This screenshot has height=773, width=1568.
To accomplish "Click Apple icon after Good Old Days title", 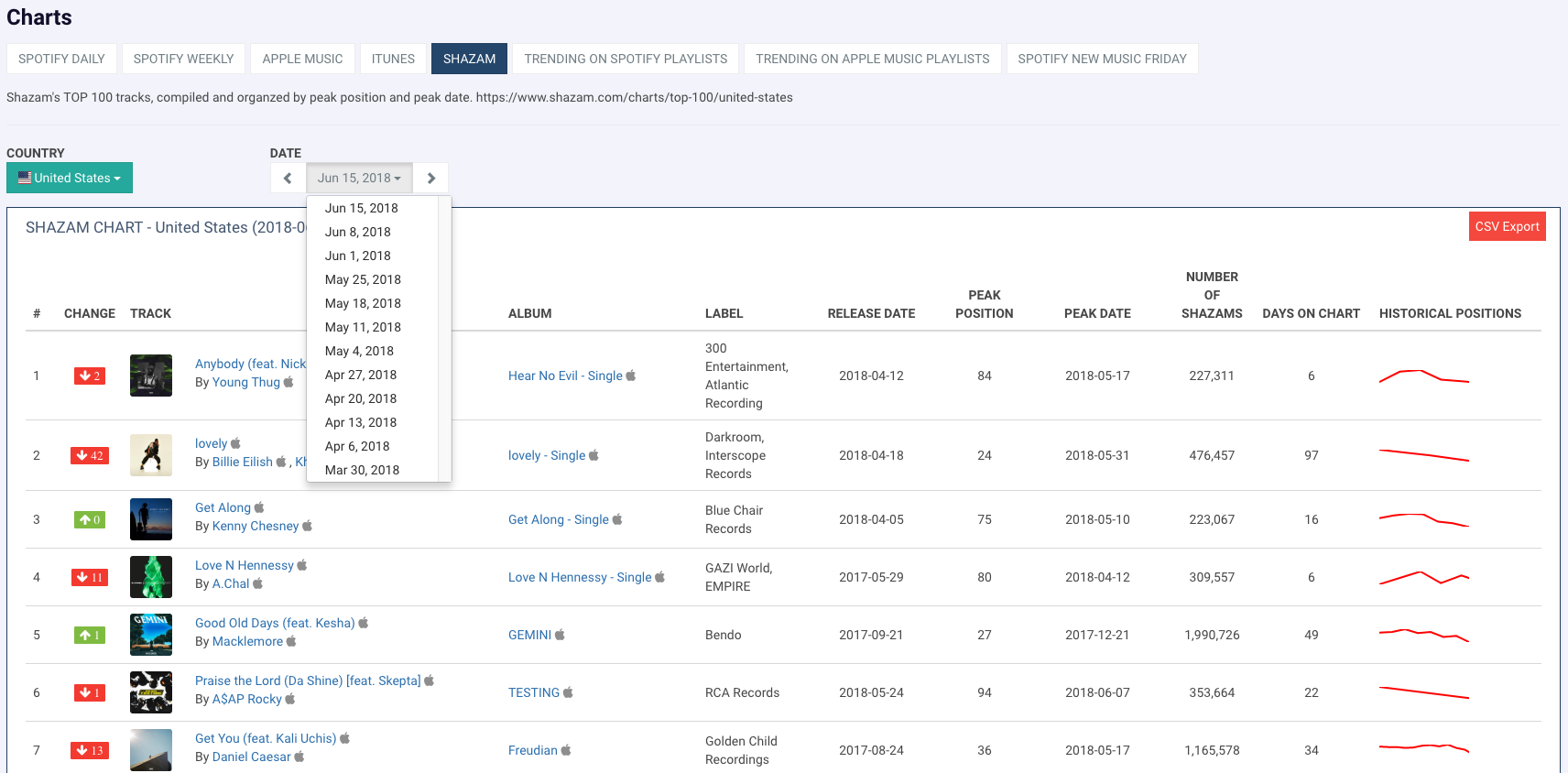I will pos(364,623).
